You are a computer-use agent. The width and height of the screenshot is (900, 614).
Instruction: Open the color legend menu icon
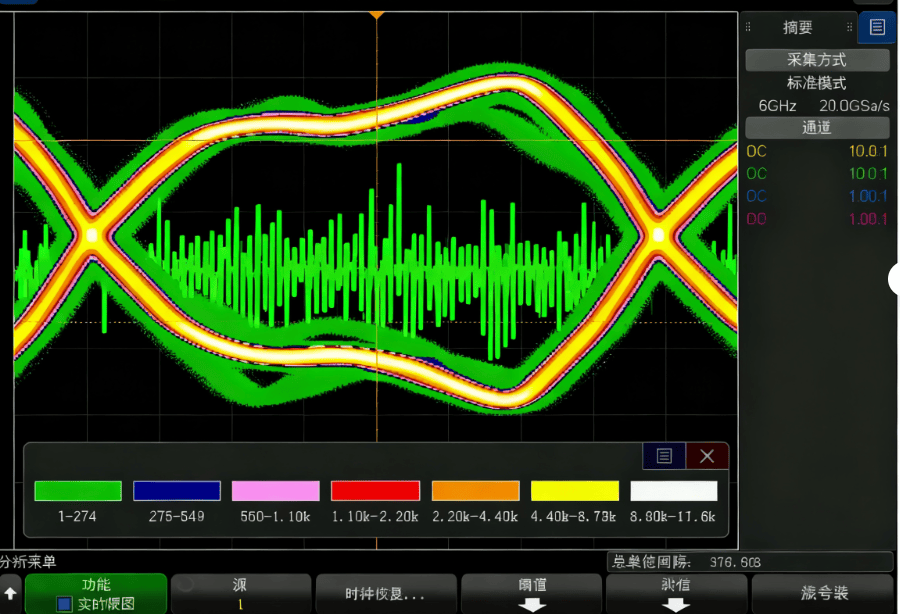[x=664, y=456]
